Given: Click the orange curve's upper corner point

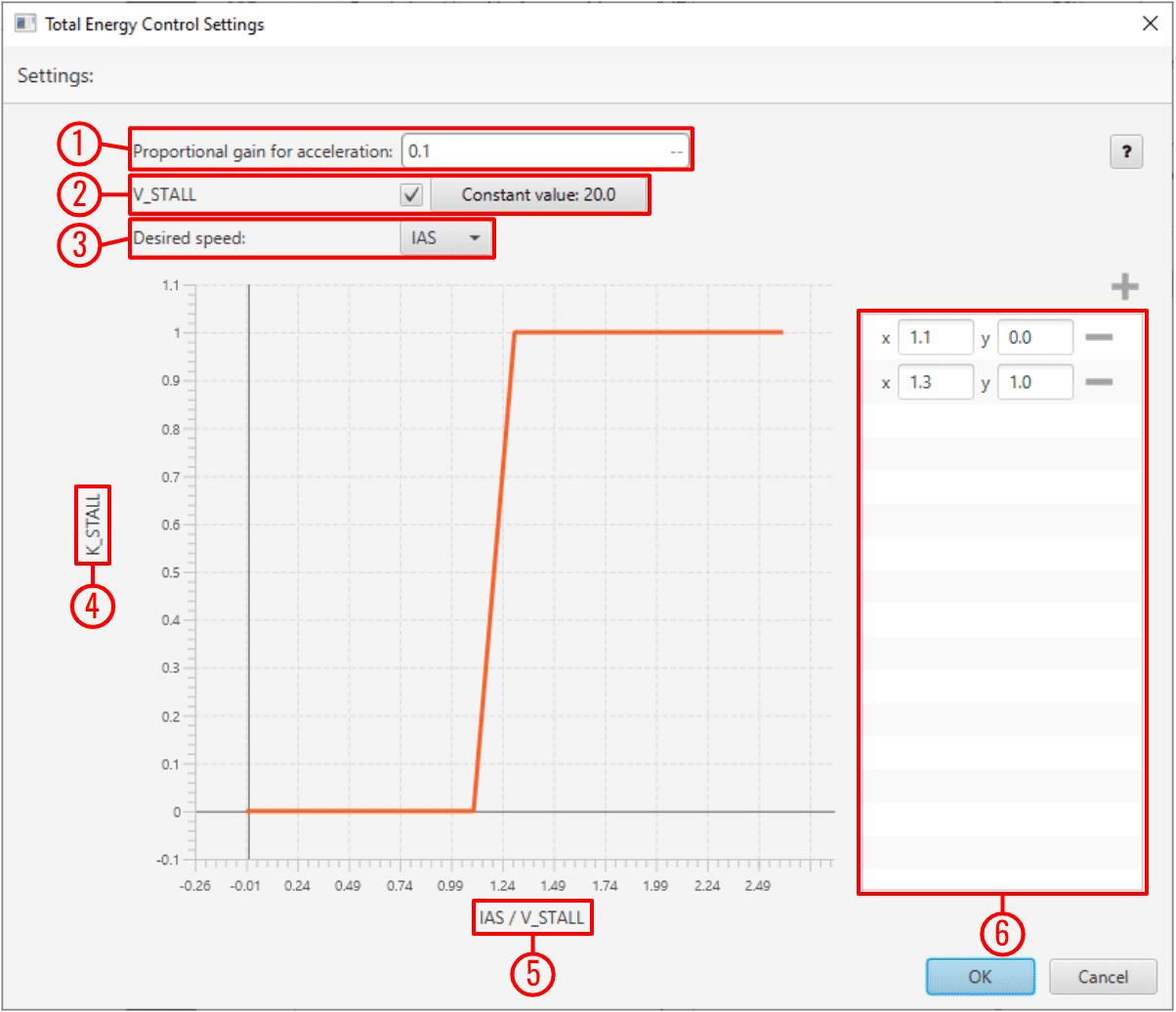Looking at the screenshot, I should [x=515, y=333].
